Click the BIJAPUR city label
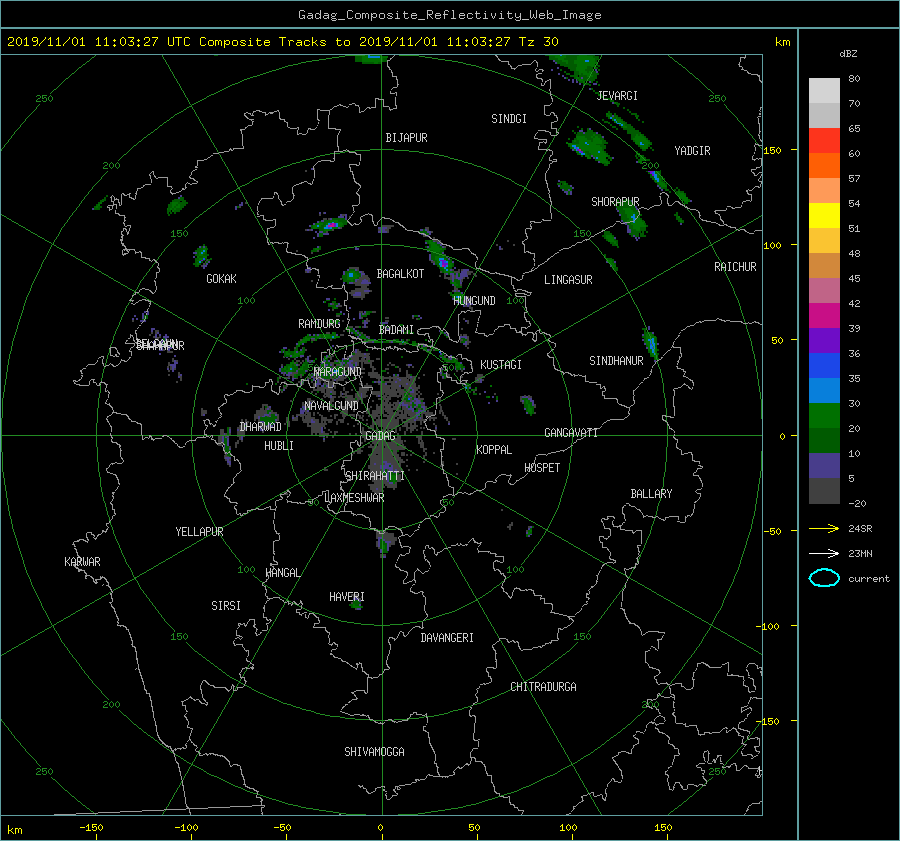900x841 pixels. 406,138
